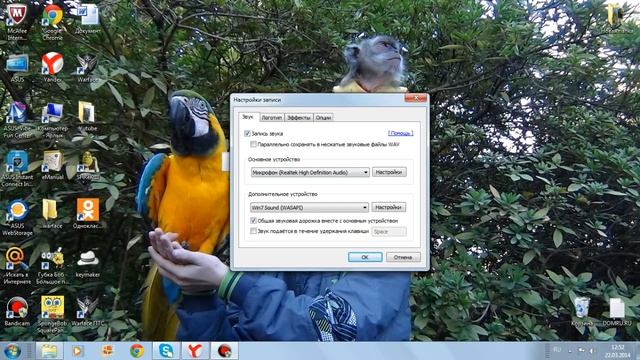640x360 pixels.
Task: Open the eManual desktop icon
Action: pos(52,164)
